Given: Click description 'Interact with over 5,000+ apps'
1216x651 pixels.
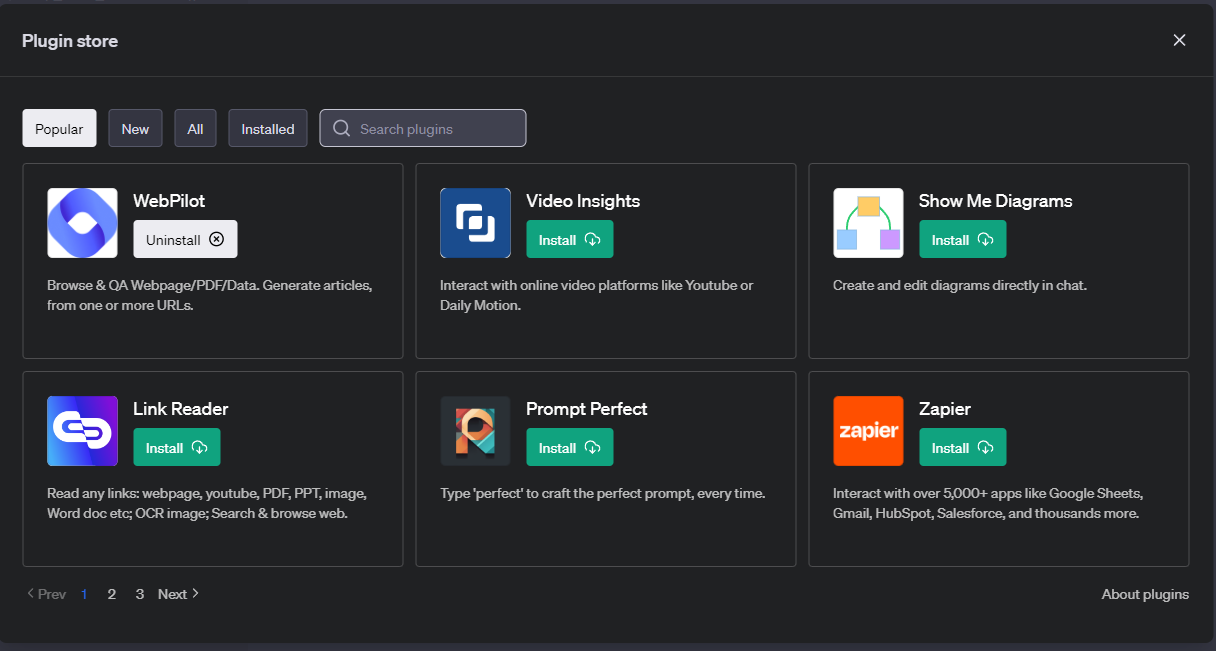Looking at the screenshot, I should pos(988,503).
